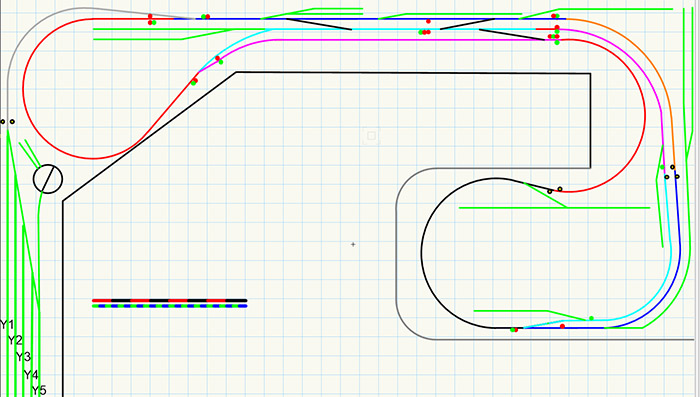Select the Y2 yard track label
Image resolution: width=700 pixels, height=397 pixels.
[x=15, y=341]
